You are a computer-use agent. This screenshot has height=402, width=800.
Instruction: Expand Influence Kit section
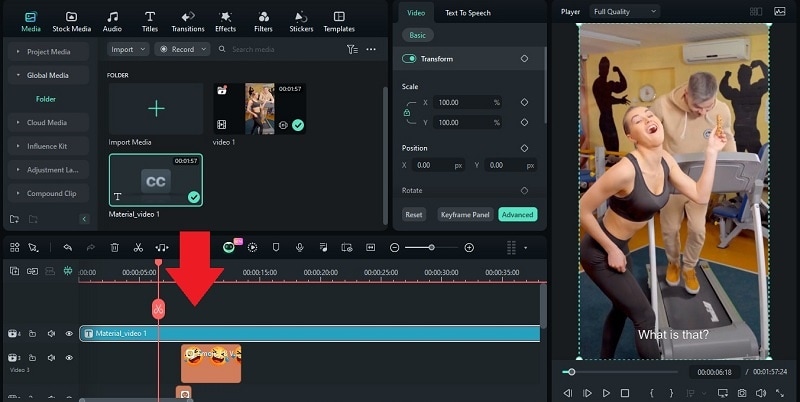(48, 146)
